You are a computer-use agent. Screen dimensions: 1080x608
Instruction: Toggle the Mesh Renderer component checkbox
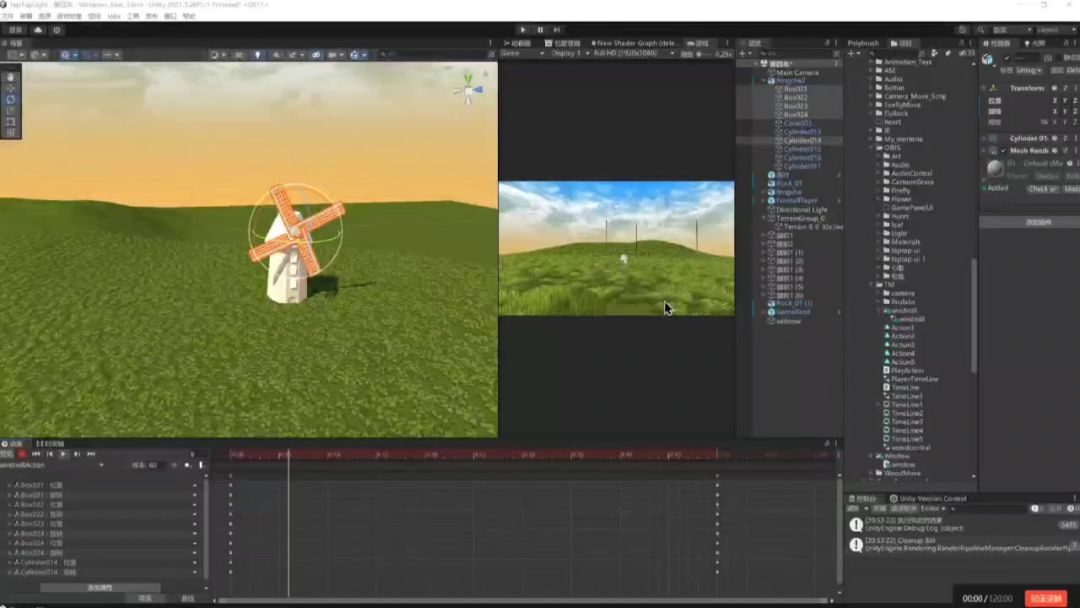1004,151
